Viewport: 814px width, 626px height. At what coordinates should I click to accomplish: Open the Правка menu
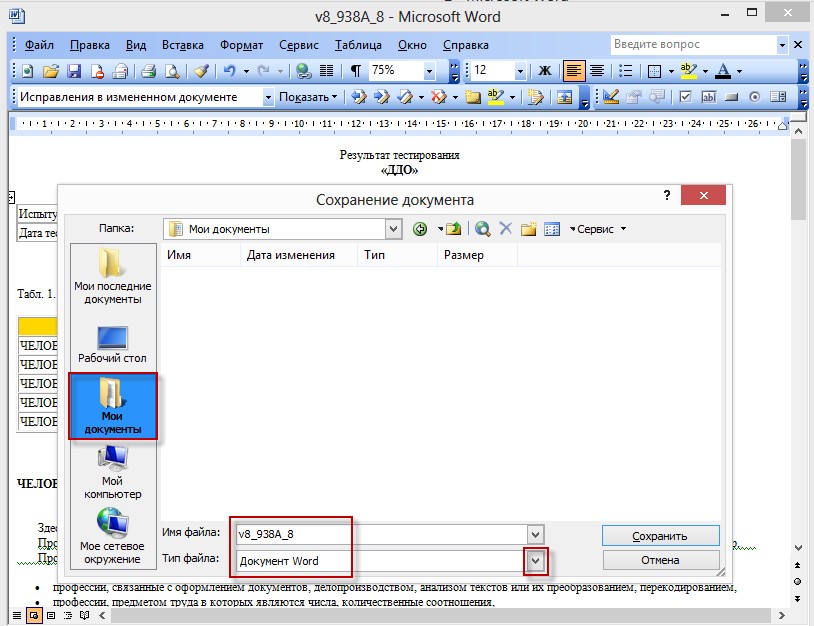point(90,45)
